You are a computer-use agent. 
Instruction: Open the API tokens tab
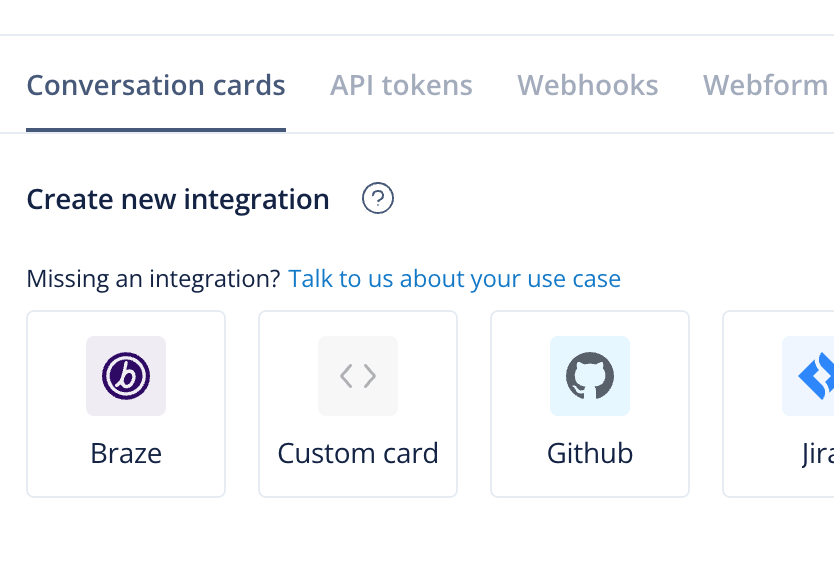[x=401, y=86]
